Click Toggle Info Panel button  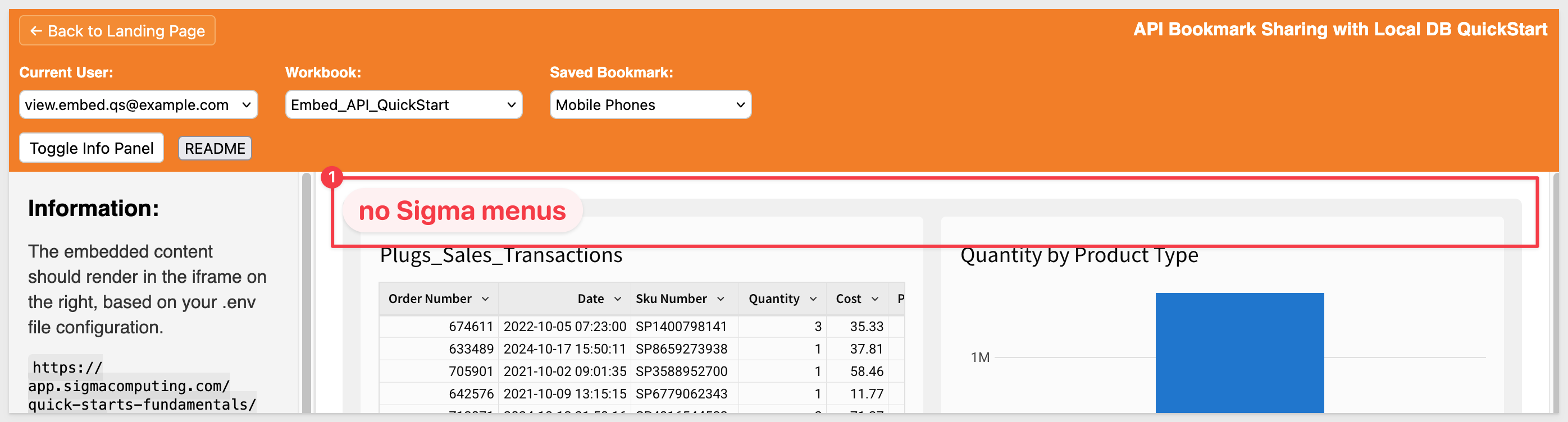[x=92, y=148]
